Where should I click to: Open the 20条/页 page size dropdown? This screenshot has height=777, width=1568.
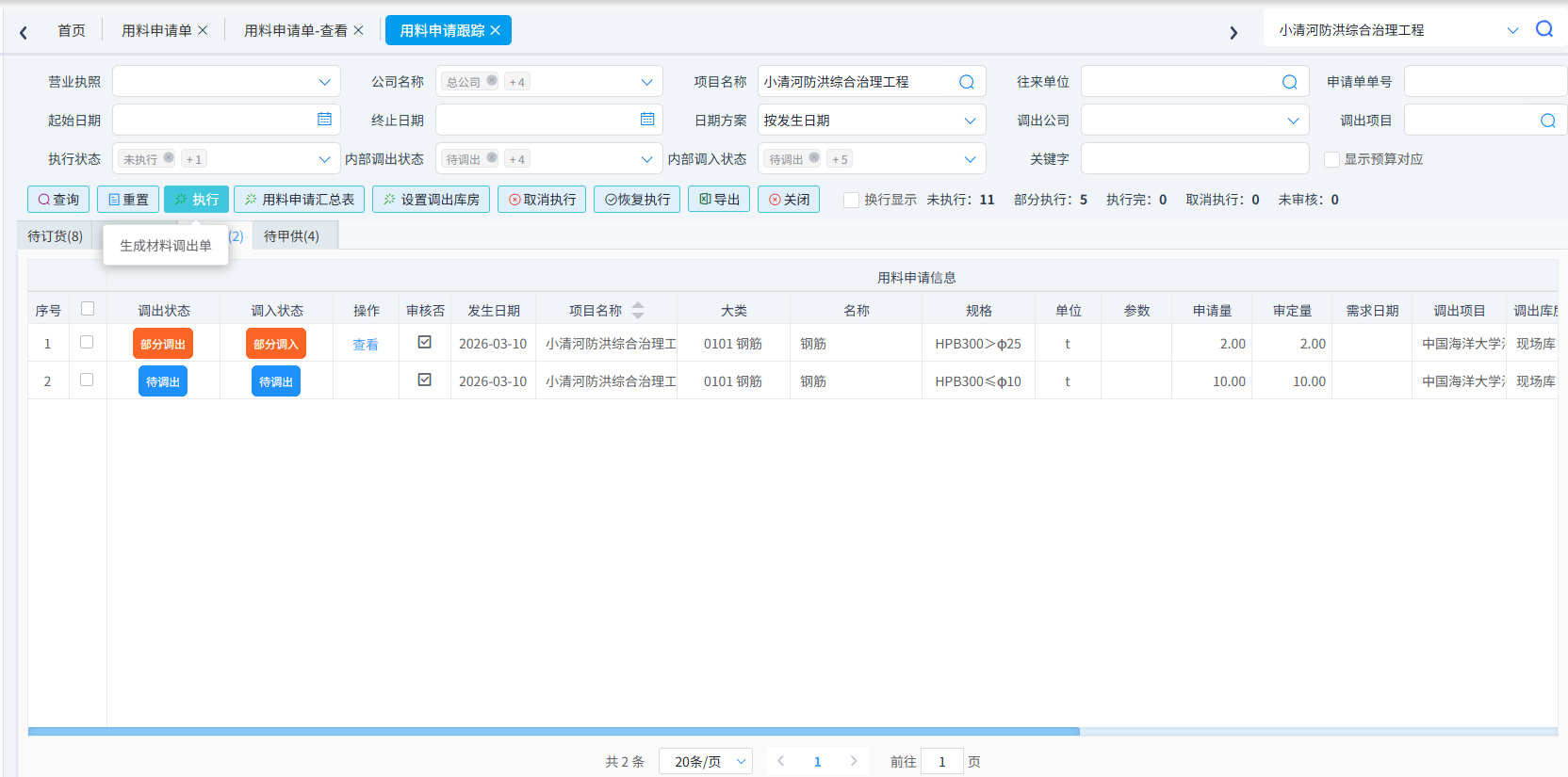click(x=706, y=761)
